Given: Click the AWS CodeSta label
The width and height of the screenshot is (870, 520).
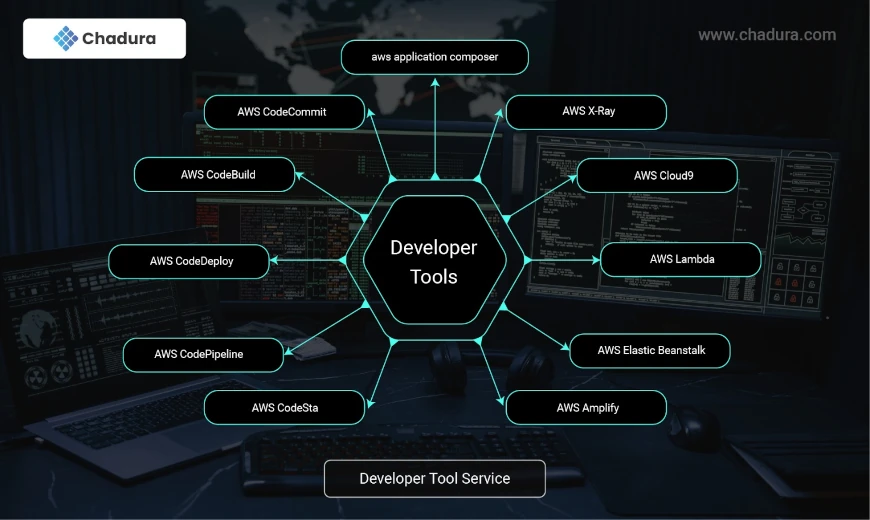Looking at the screenshot, I should (x=285, y=408).
